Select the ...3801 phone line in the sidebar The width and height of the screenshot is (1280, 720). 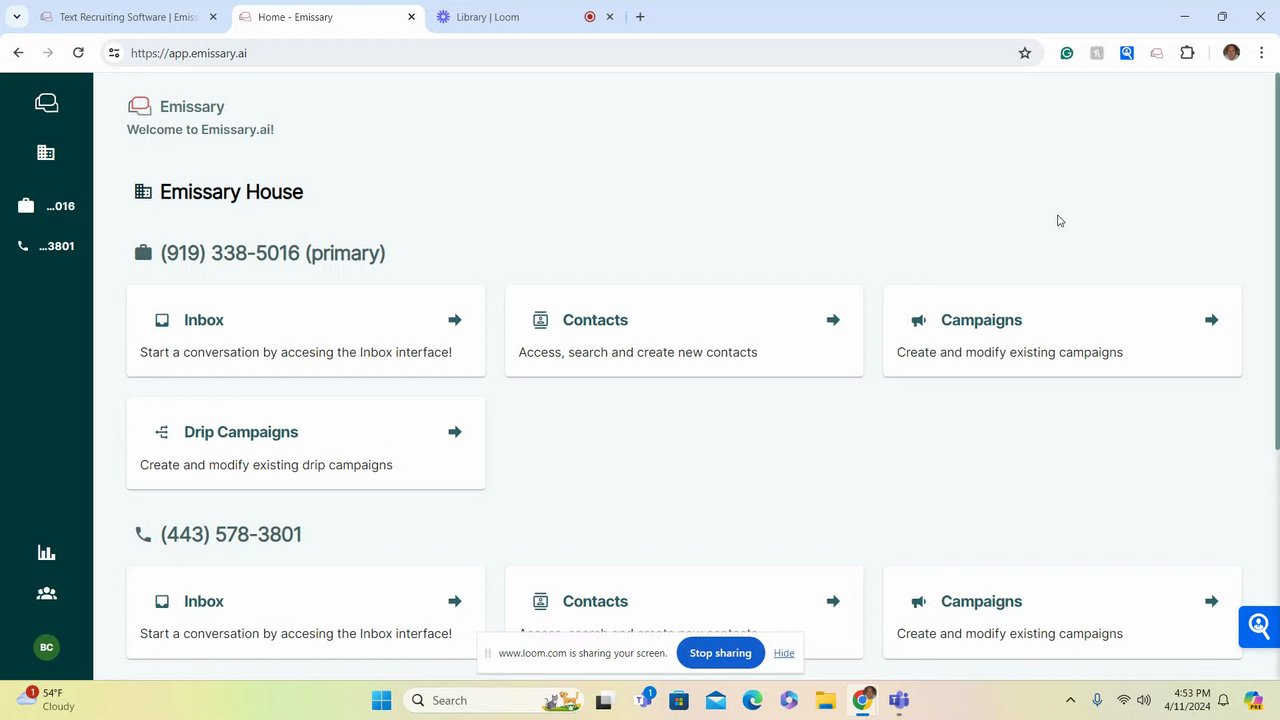(46, 246)
